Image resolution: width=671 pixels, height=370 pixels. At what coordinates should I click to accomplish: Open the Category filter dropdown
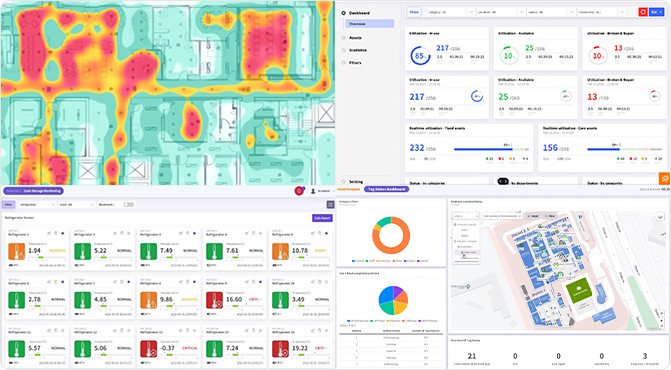(x=450, y=12)
